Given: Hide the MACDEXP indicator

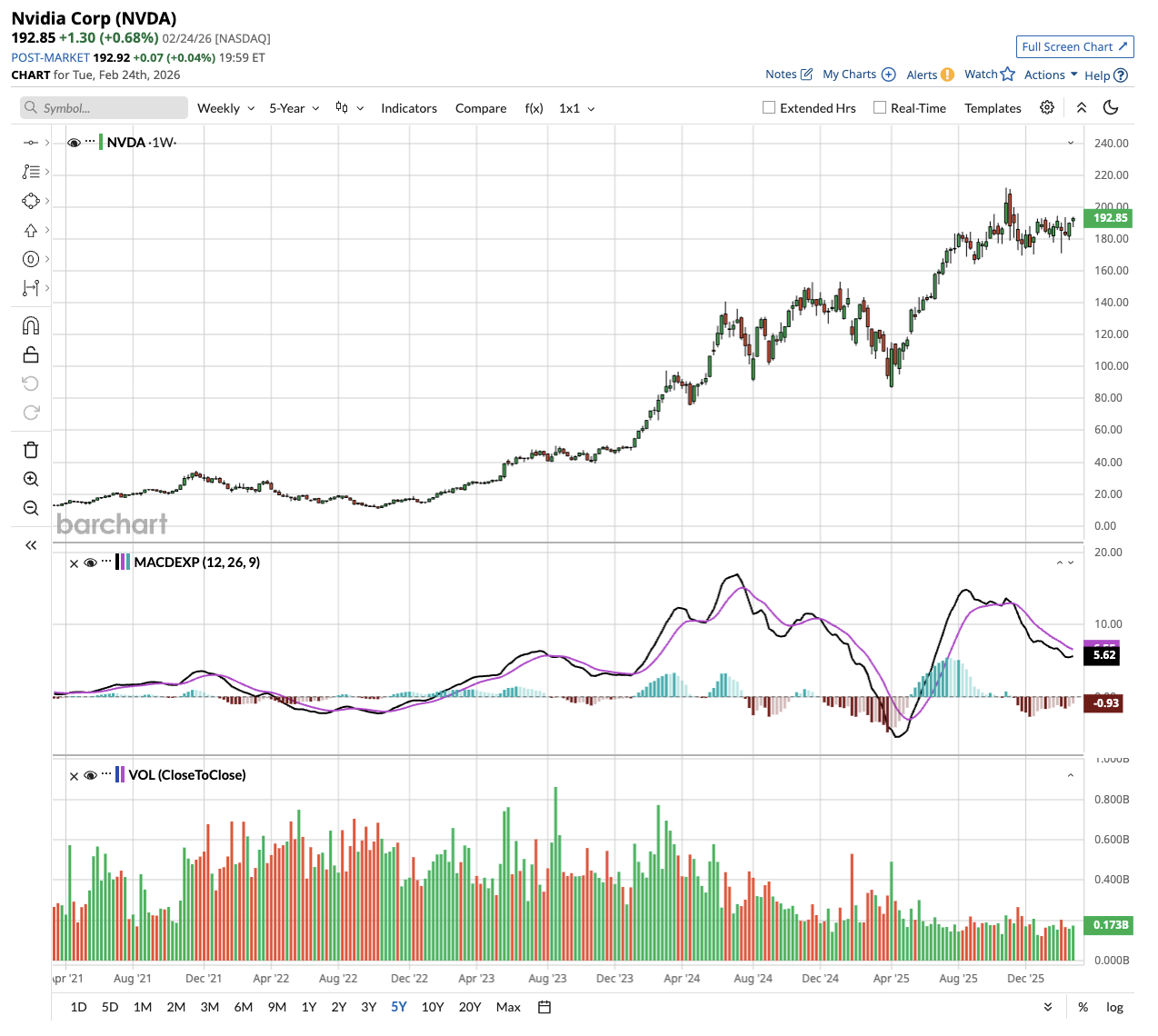Looking at the screenshot, I should pos(90,563).
